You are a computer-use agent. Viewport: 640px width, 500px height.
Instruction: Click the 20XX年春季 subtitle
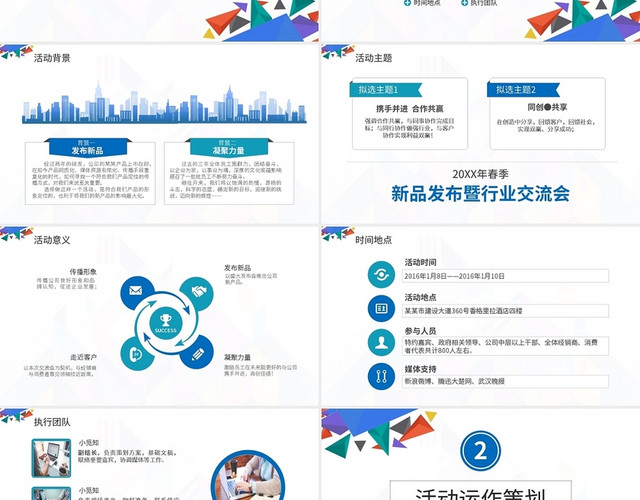click(480, 174)
